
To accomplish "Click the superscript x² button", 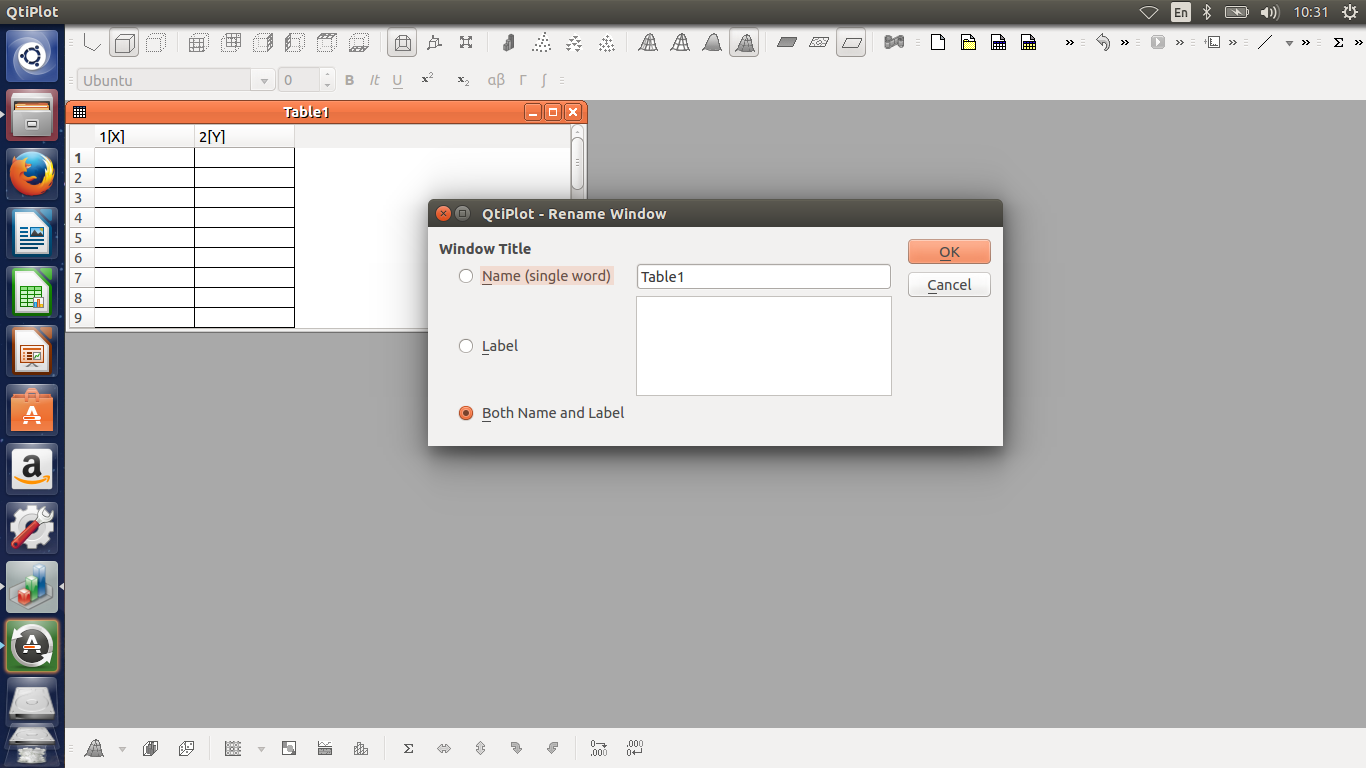I will coord(427,80).
